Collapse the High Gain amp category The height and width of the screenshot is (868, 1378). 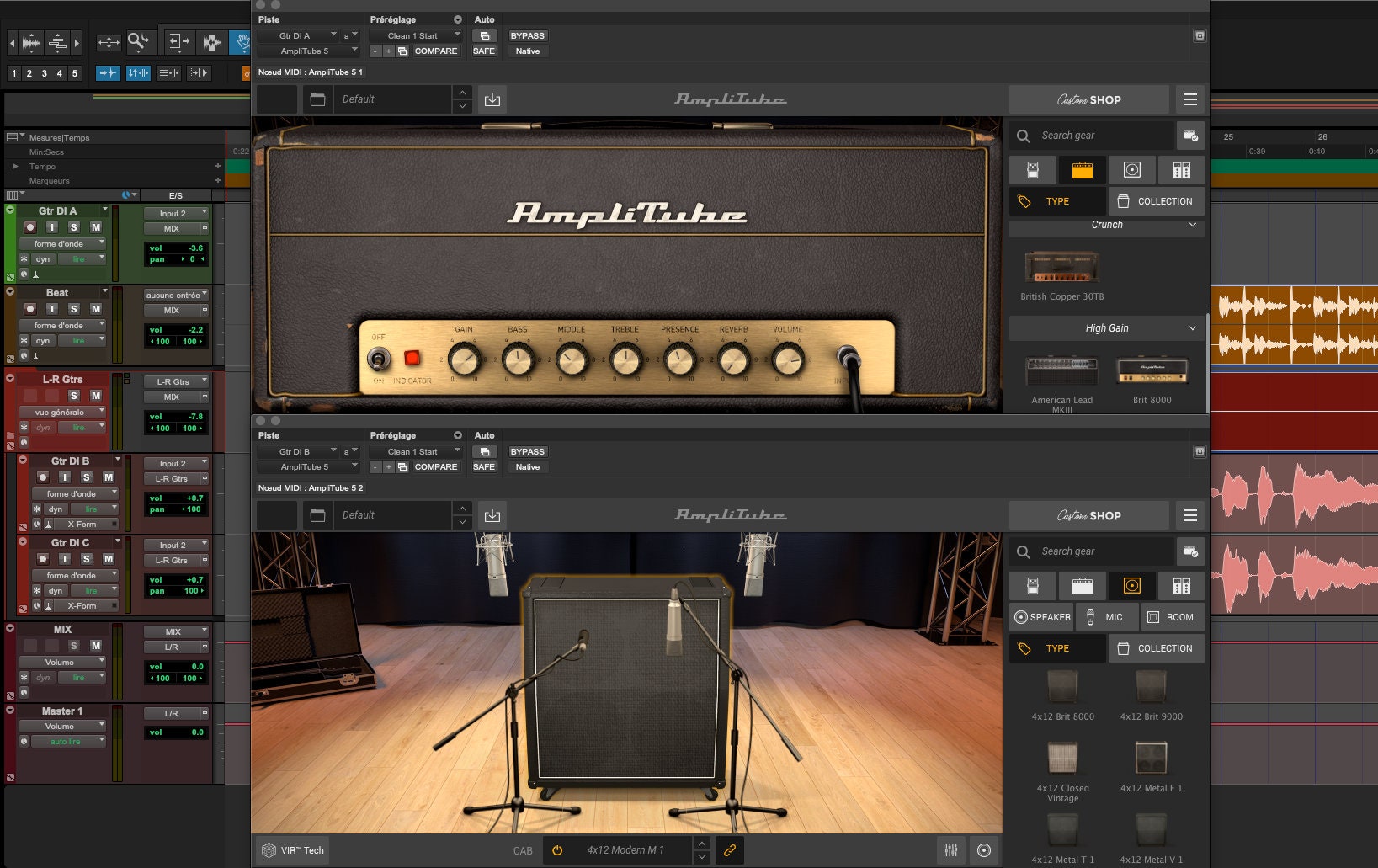click(1107, 328)
